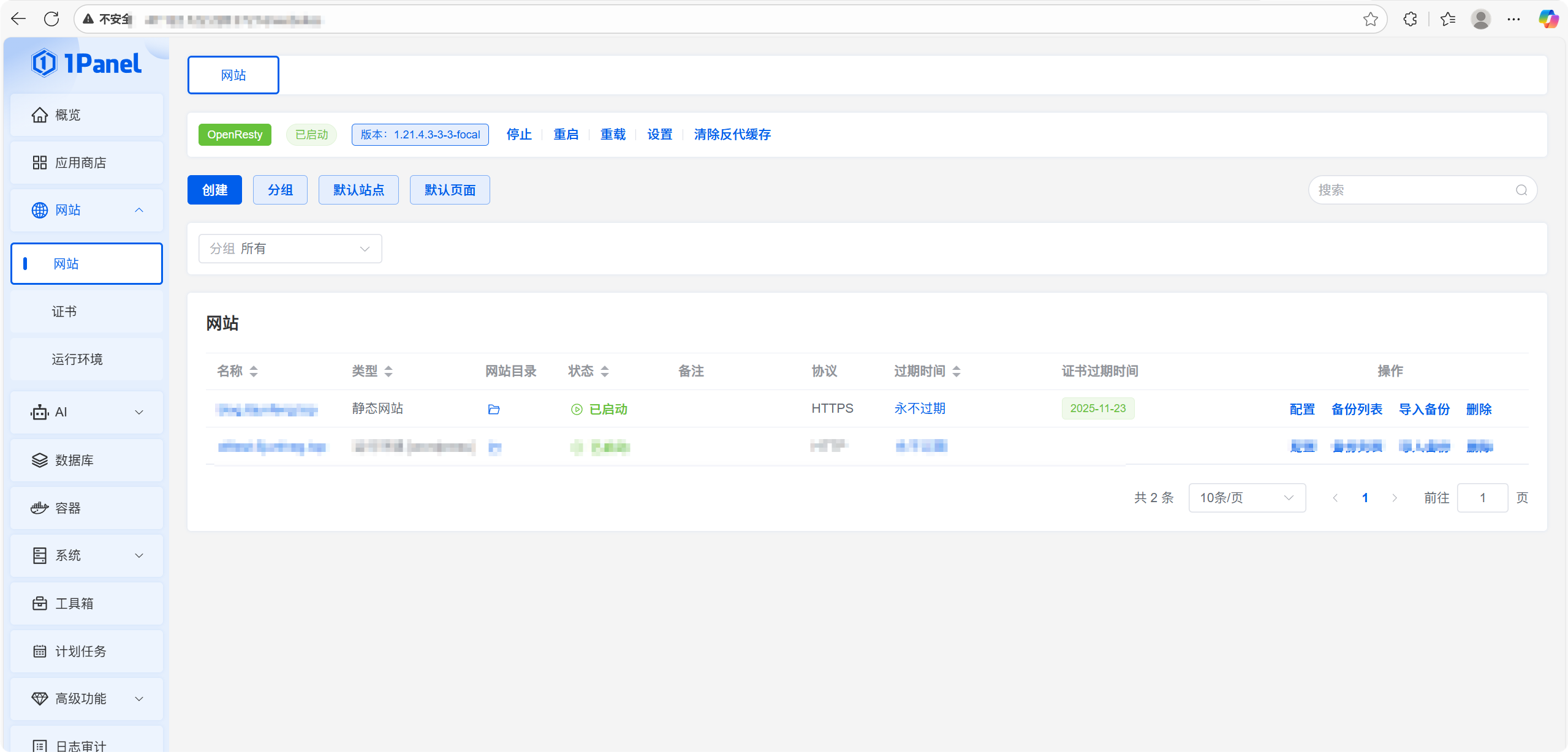1568x752 pixels.
Task: Open browser profile avatar icon
Action: [x=1480, y=20]
